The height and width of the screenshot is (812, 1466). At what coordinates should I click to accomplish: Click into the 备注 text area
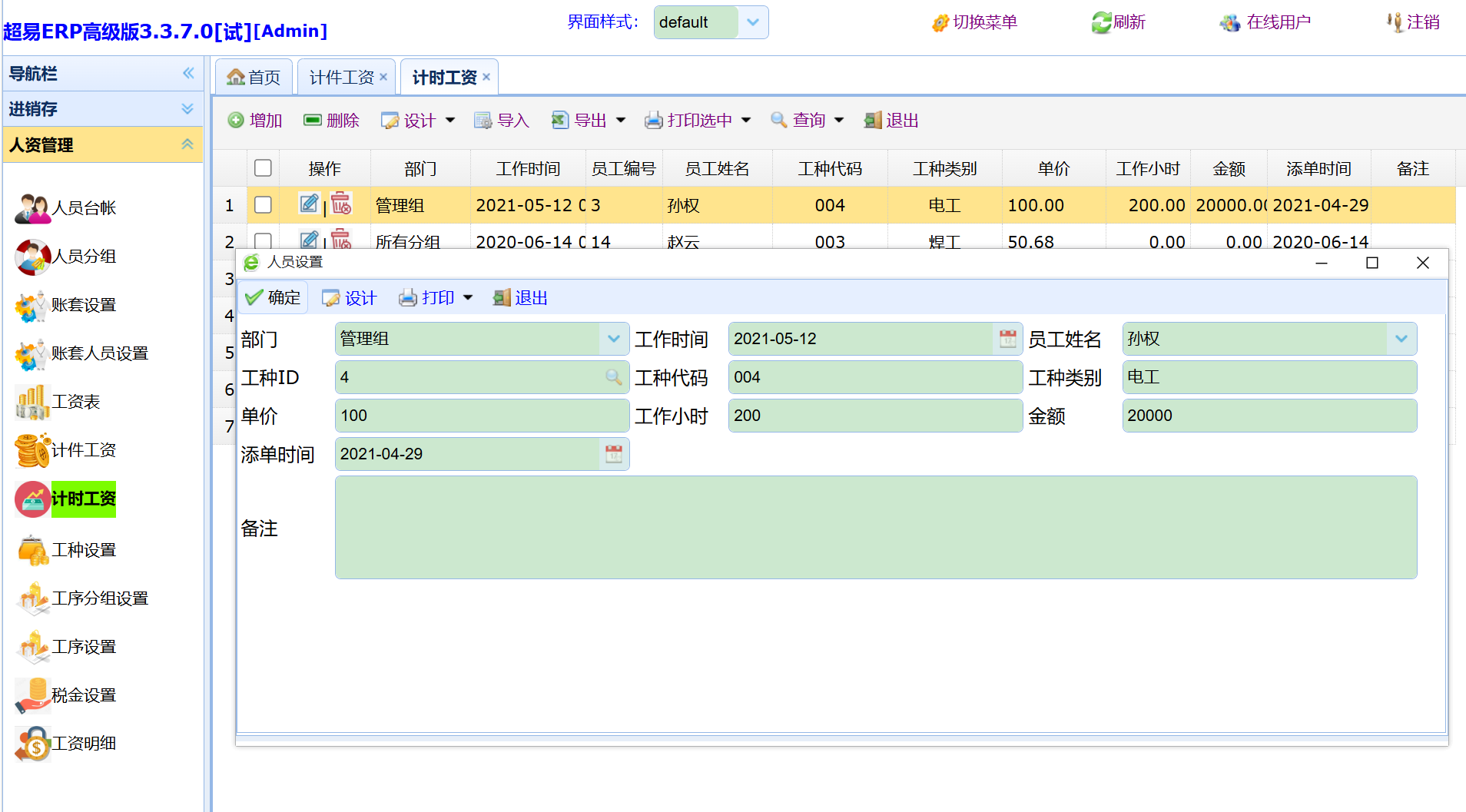point(875,527)
